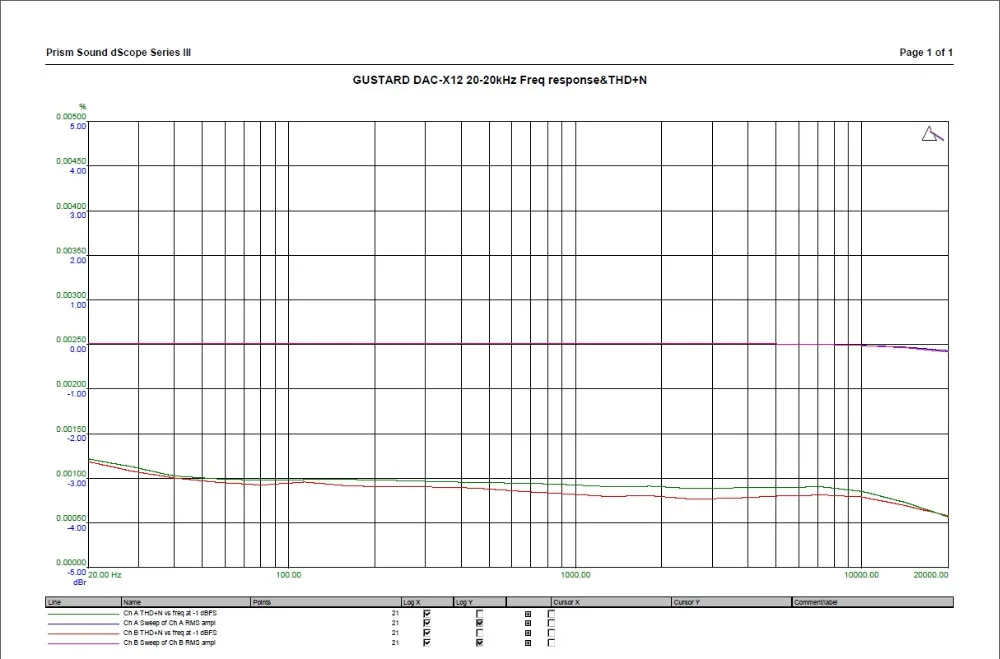Click the blue '-5.00' y-axis label
Screen dimensions: 1000x659
tap(77, 572)
